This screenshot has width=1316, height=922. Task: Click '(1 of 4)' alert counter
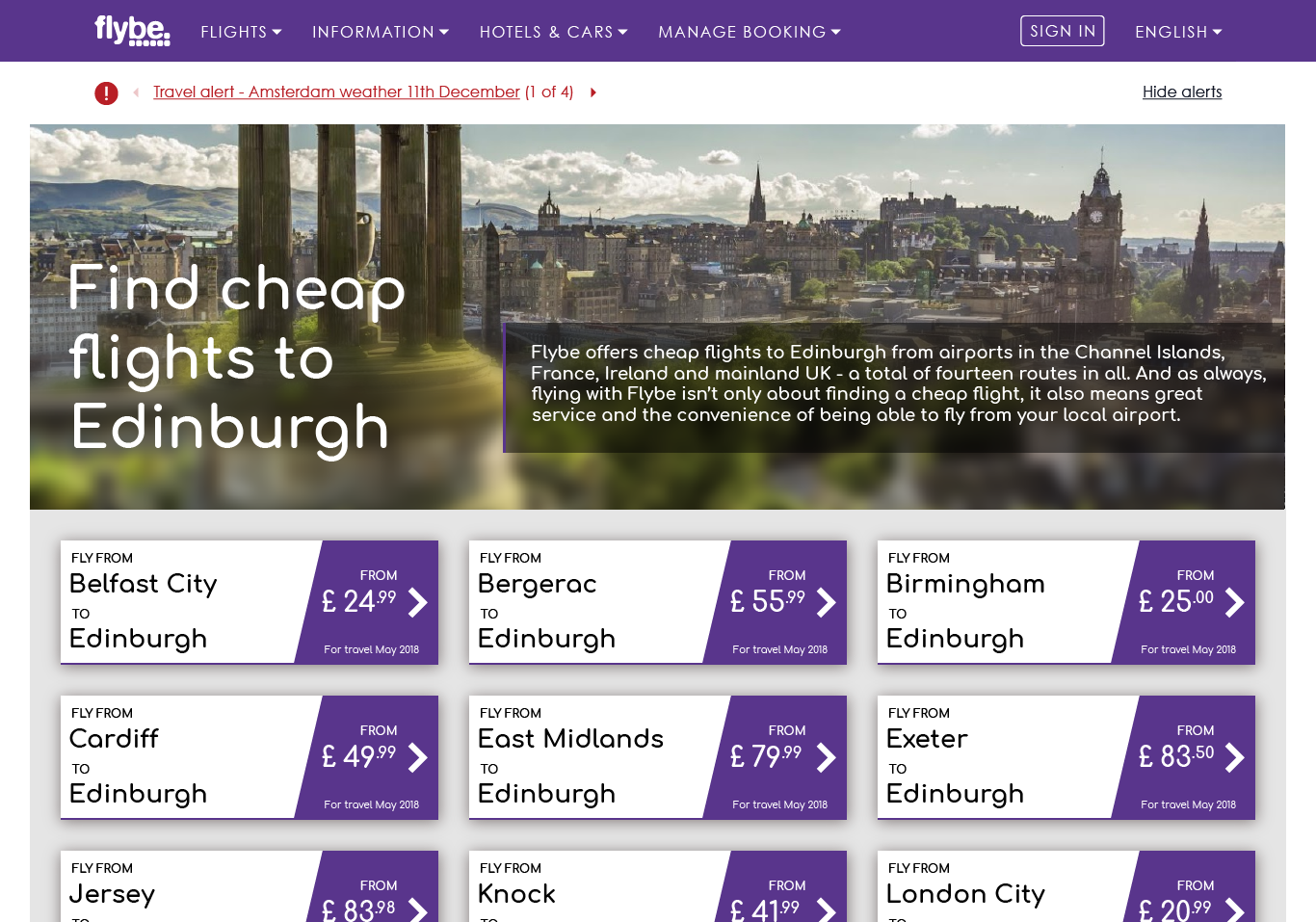coord(549,92)
